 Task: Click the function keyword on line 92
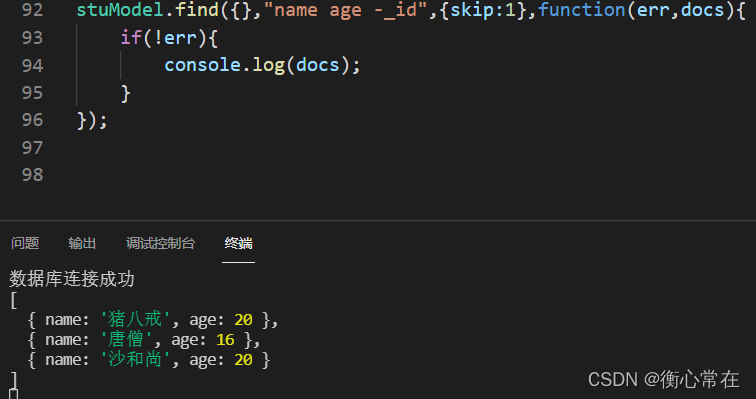click(x=581, y=10)
